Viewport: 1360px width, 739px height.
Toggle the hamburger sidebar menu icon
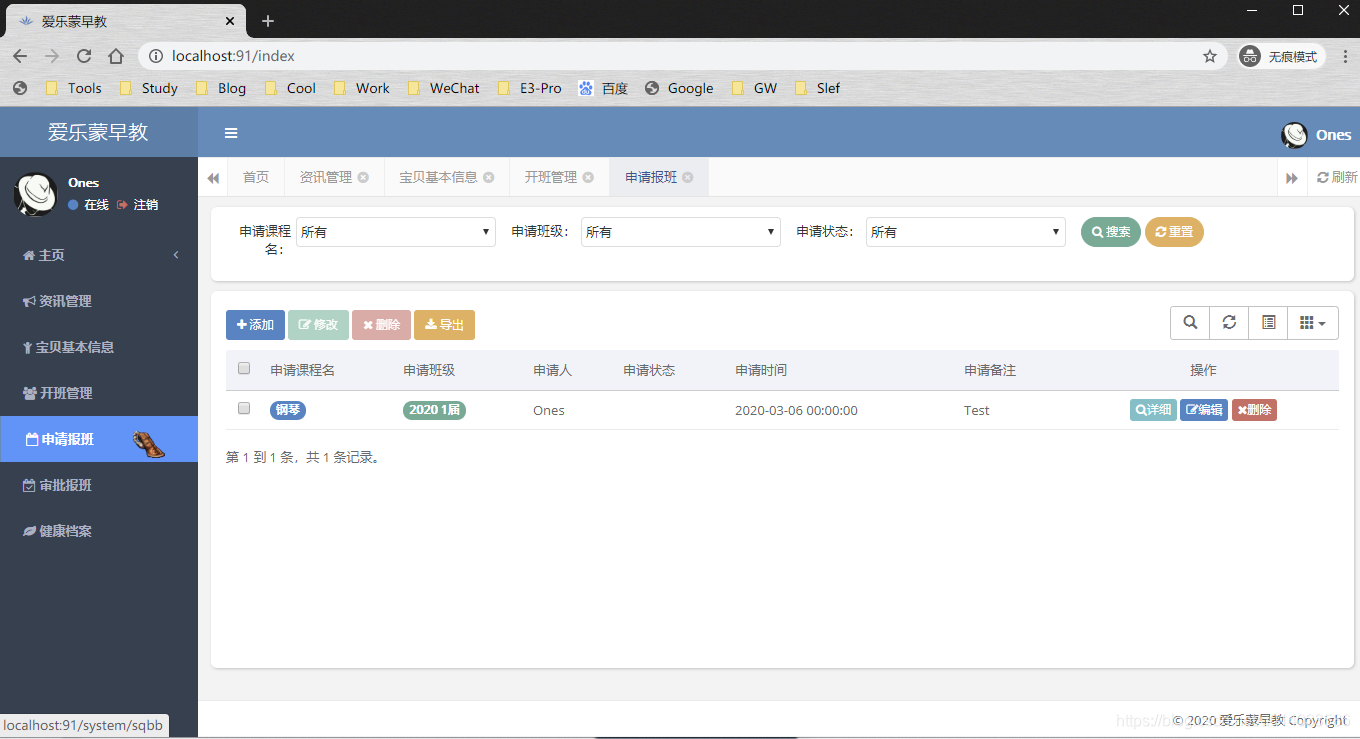(231, 133)
